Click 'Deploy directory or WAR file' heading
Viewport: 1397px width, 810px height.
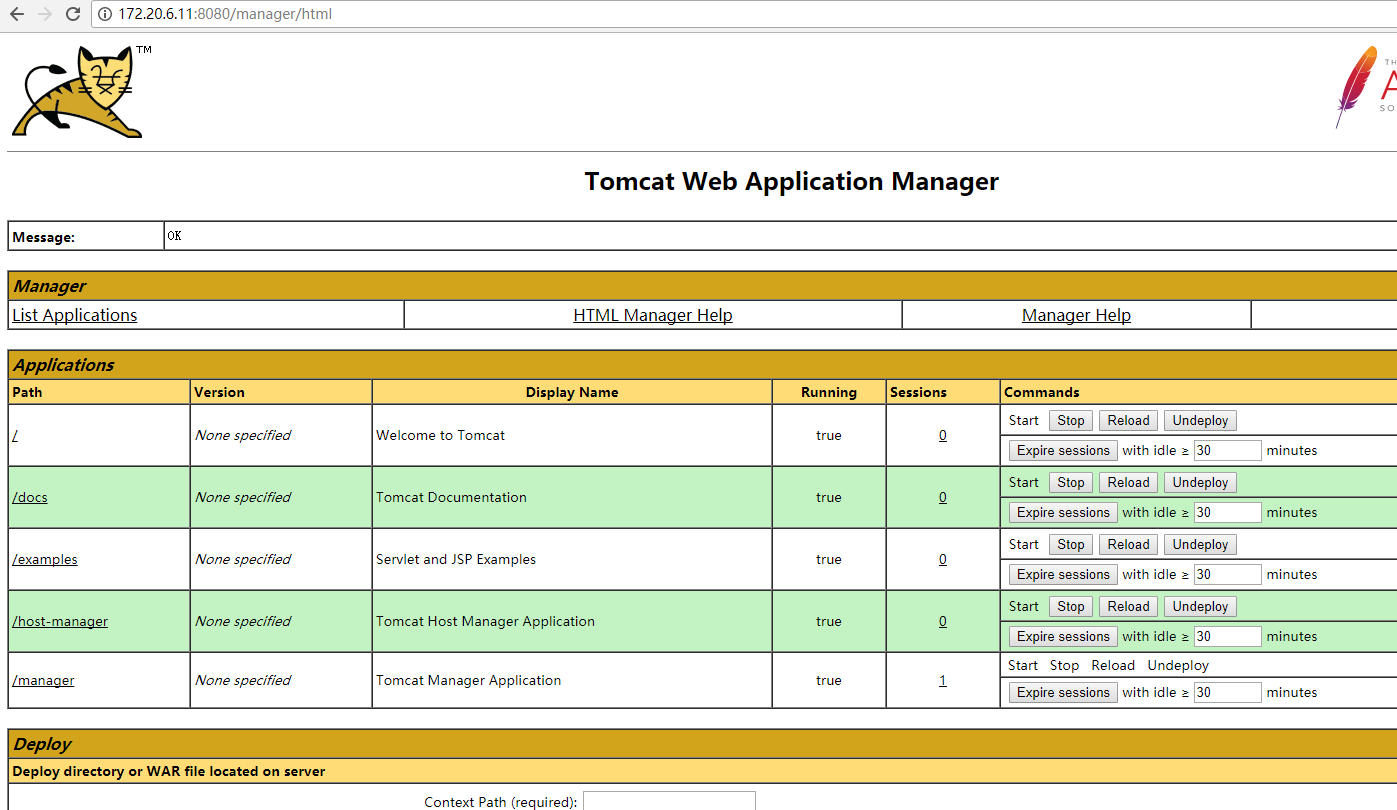169,771
